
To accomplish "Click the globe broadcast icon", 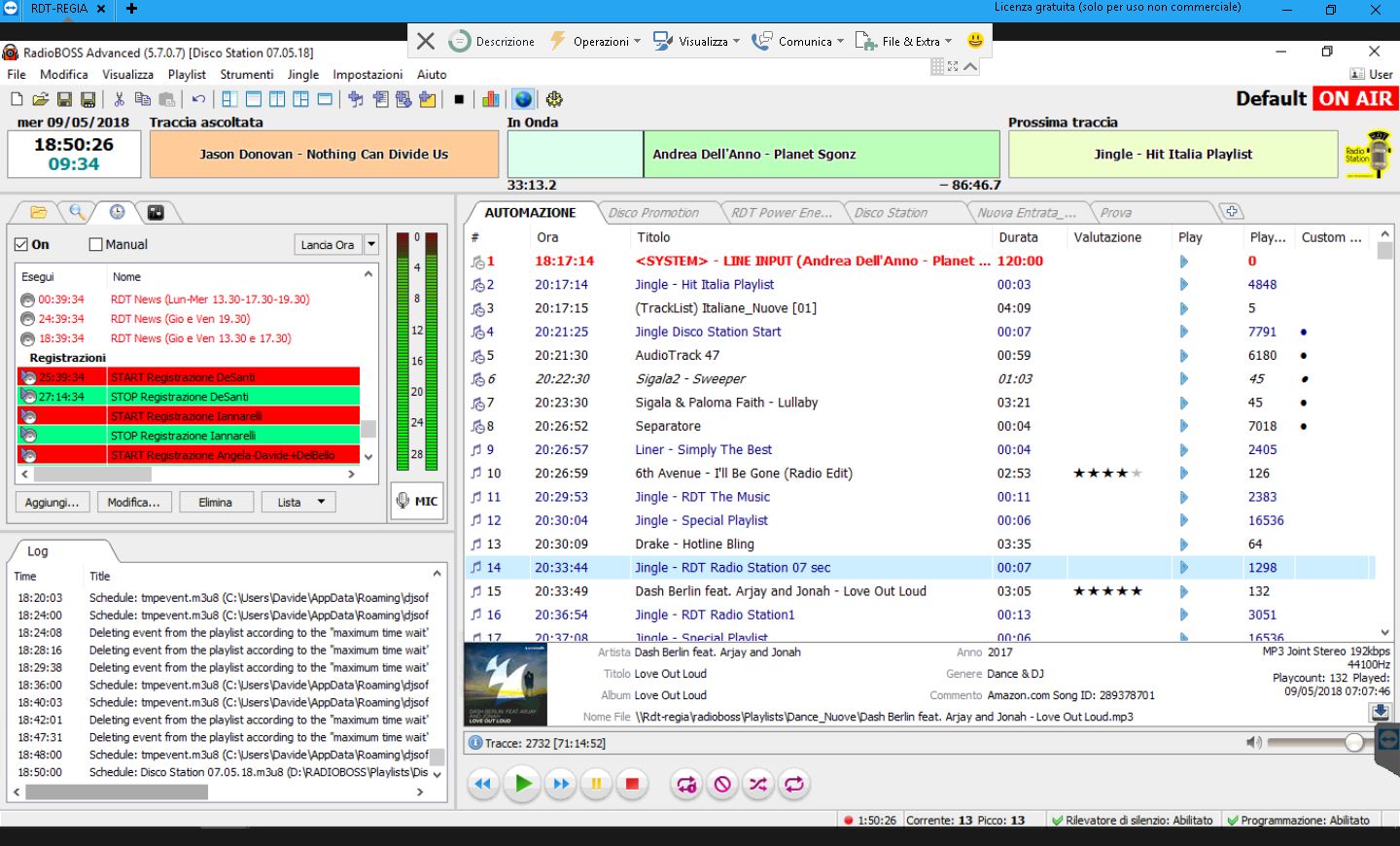I will [523, 99].
